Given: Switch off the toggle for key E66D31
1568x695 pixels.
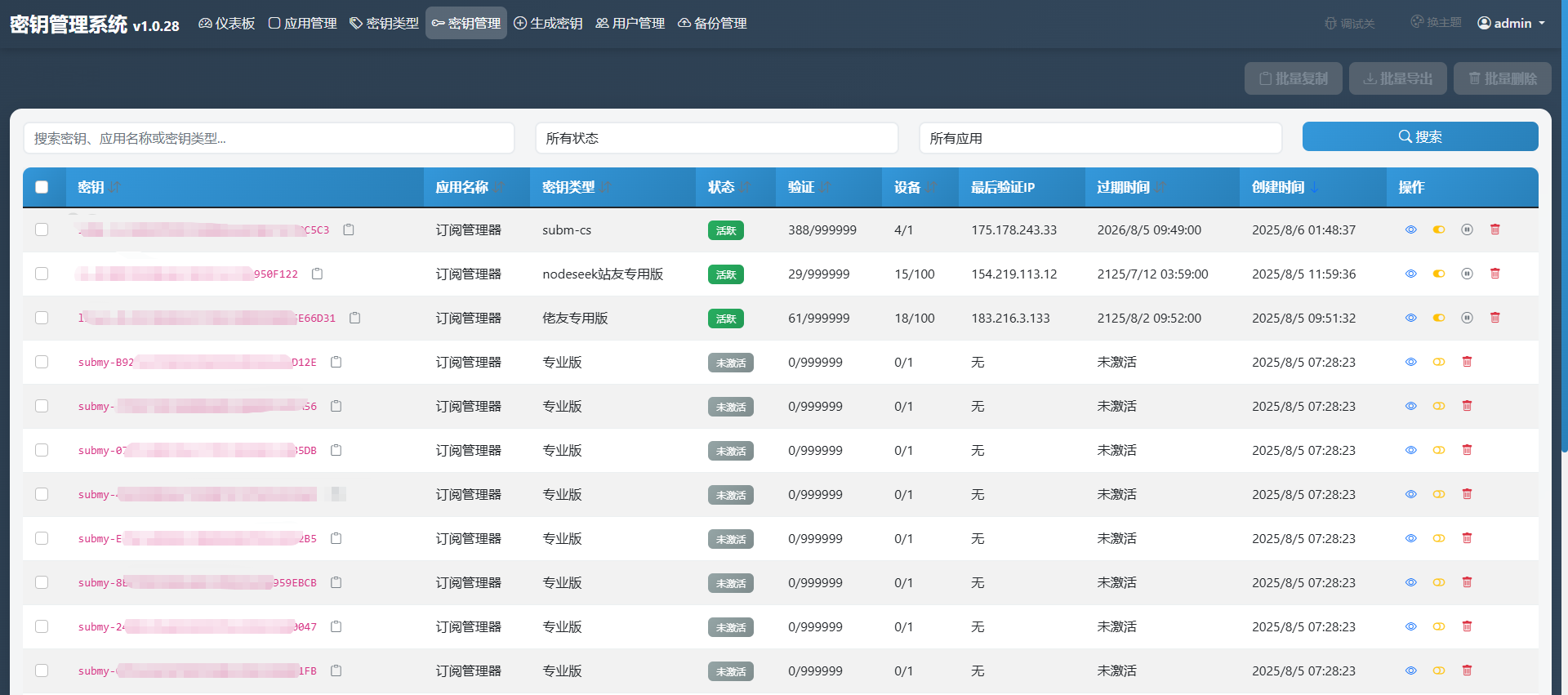Looking at the screenshot, I should pos(1439,318).
